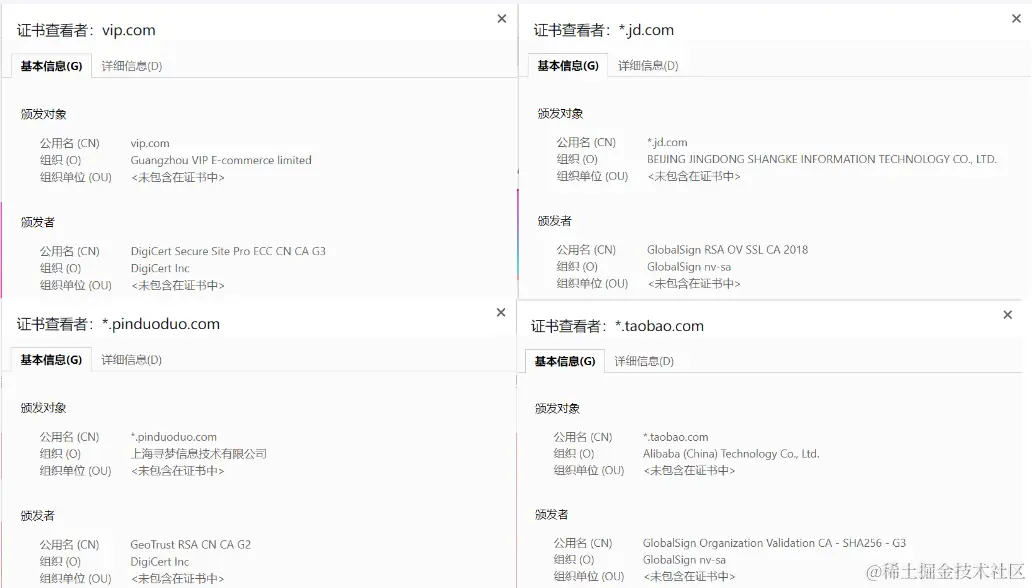Open 详细信息(D) tab in *.pinduoduo.com viewer
The height and width of the screenshot is (588, 1032).
tap(132, 360)
